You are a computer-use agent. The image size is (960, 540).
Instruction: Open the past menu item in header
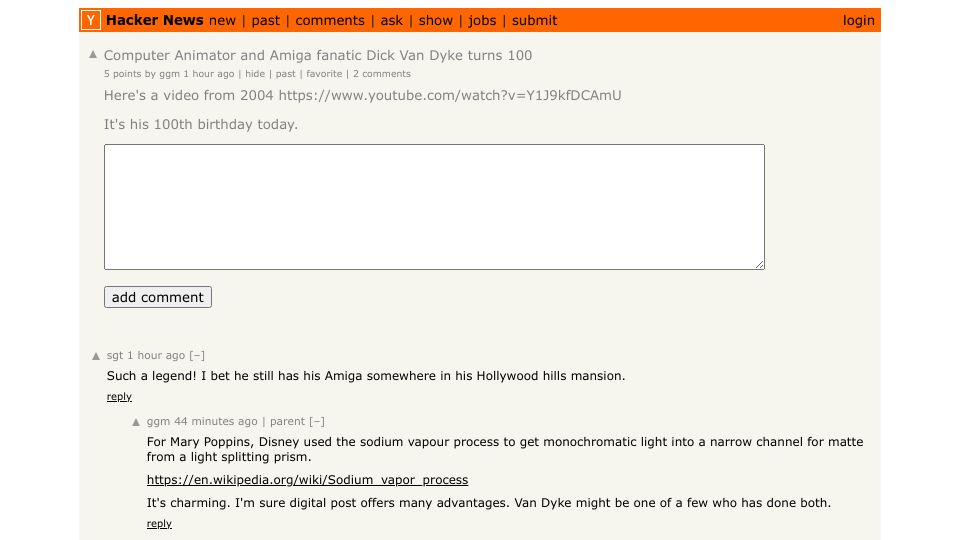tap(266, 20)
